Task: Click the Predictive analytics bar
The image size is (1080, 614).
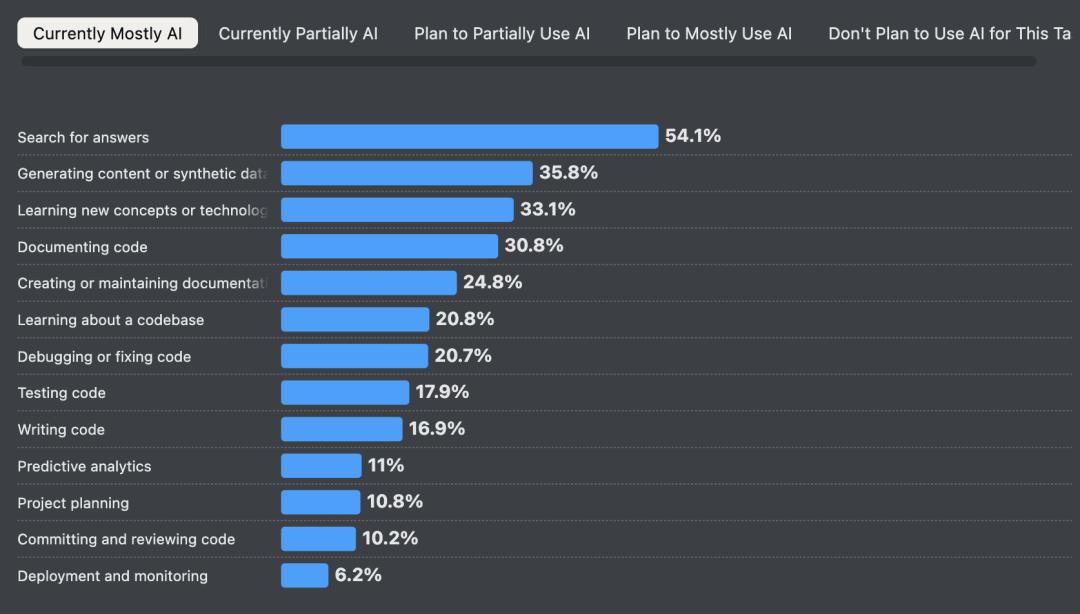Action: (x=320, y=465)
